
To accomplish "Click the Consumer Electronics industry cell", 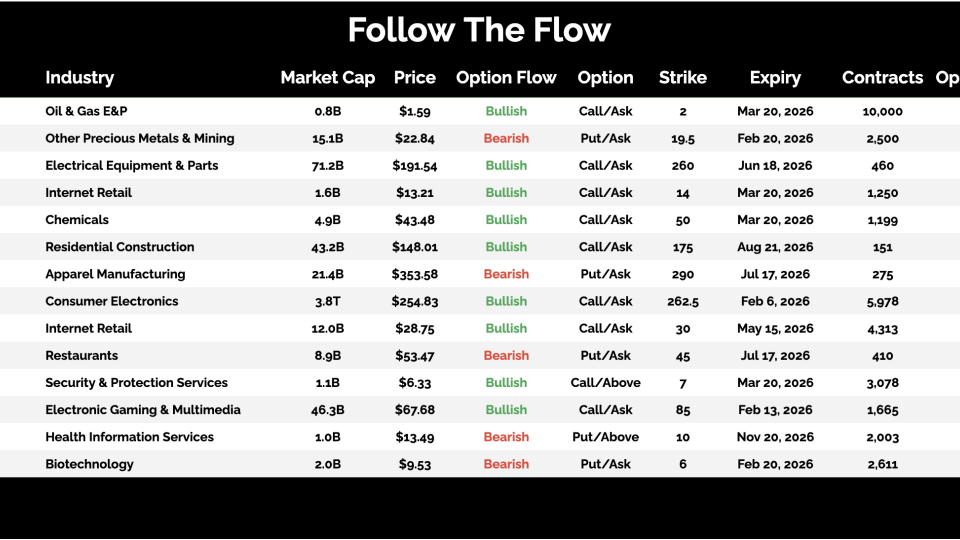I will point(112,301).
